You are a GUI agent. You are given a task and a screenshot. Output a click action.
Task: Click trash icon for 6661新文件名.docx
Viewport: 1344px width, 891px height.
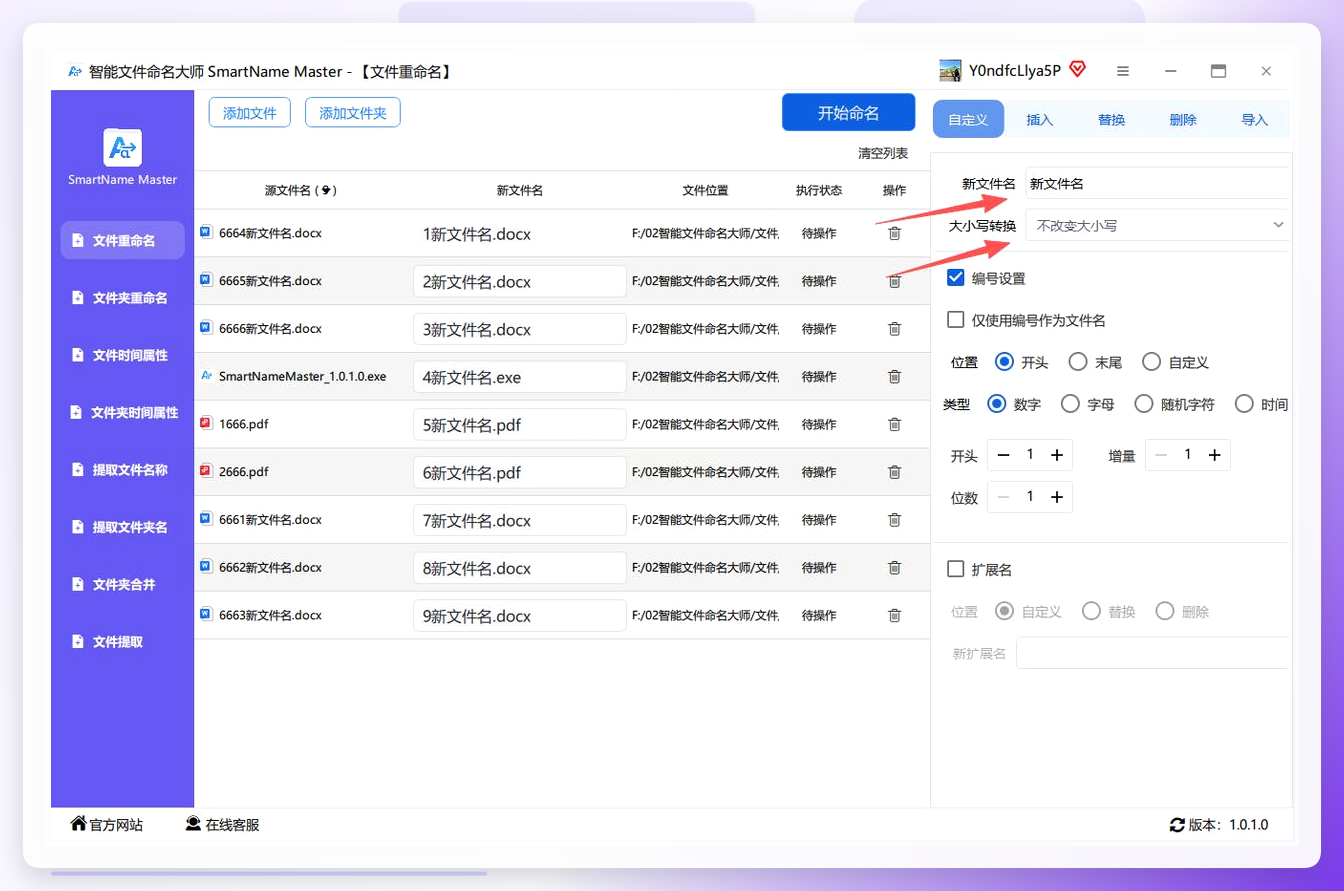(894, 520)
